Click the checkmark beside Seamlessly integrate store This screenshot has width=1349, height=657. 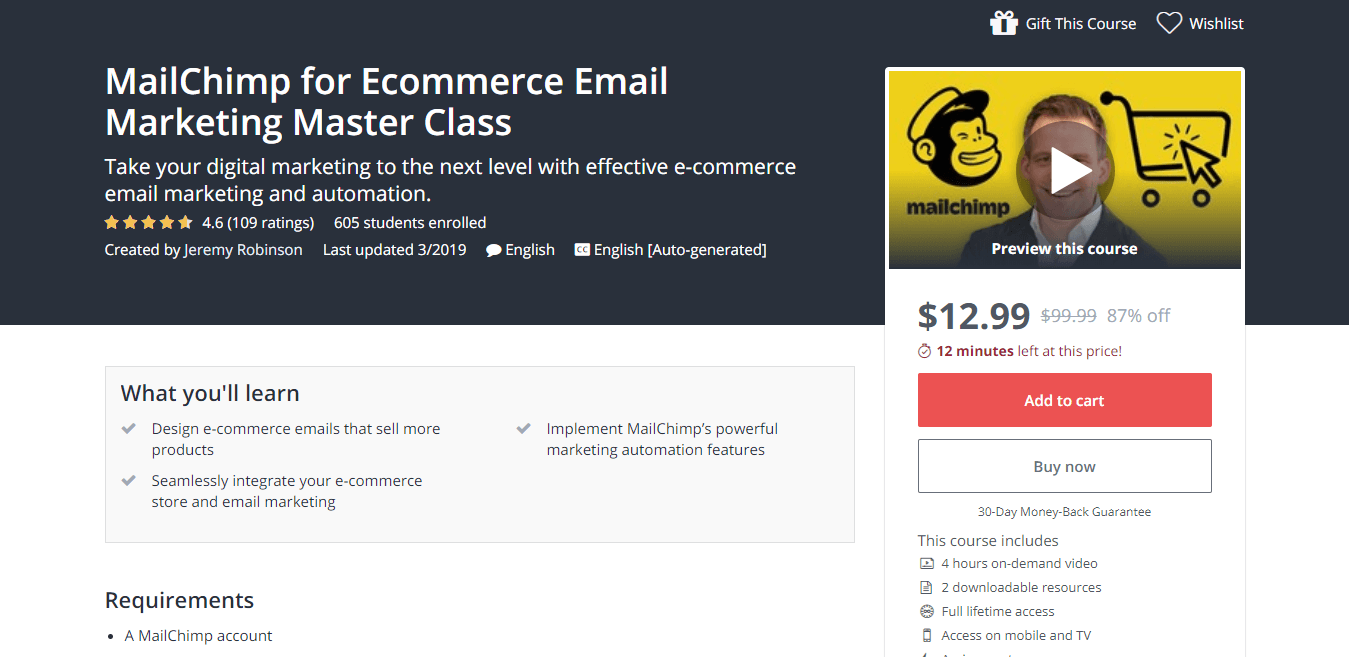pyautogui.click(x=129, y=481)
